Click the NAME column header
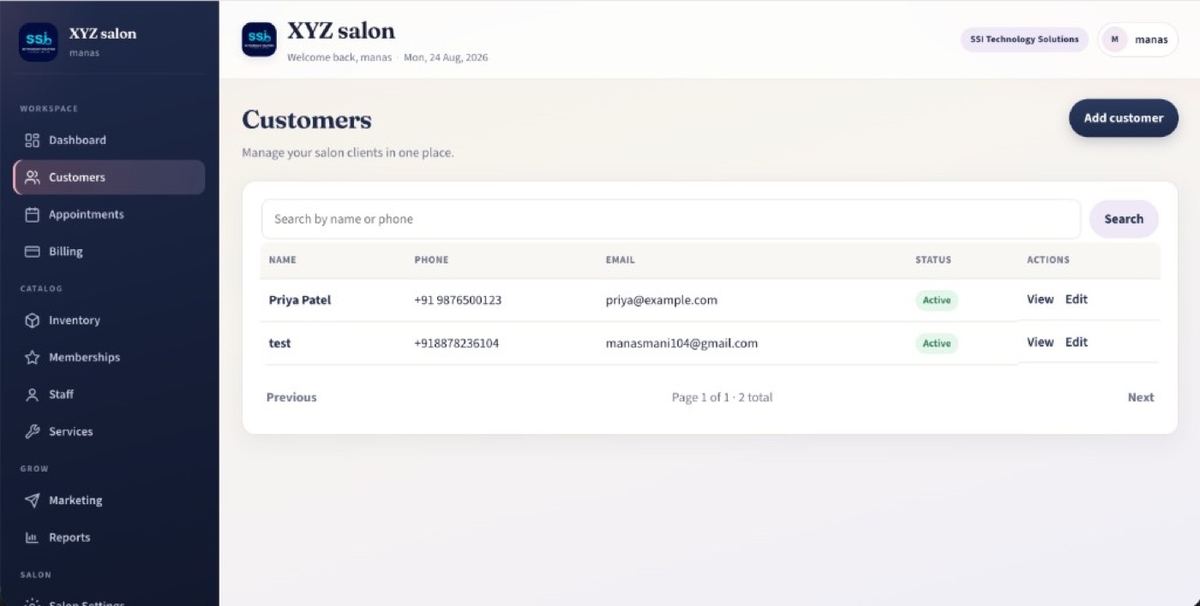Image resolution: width=1200 pixels, height=606 pixels. tap(283, 260)
